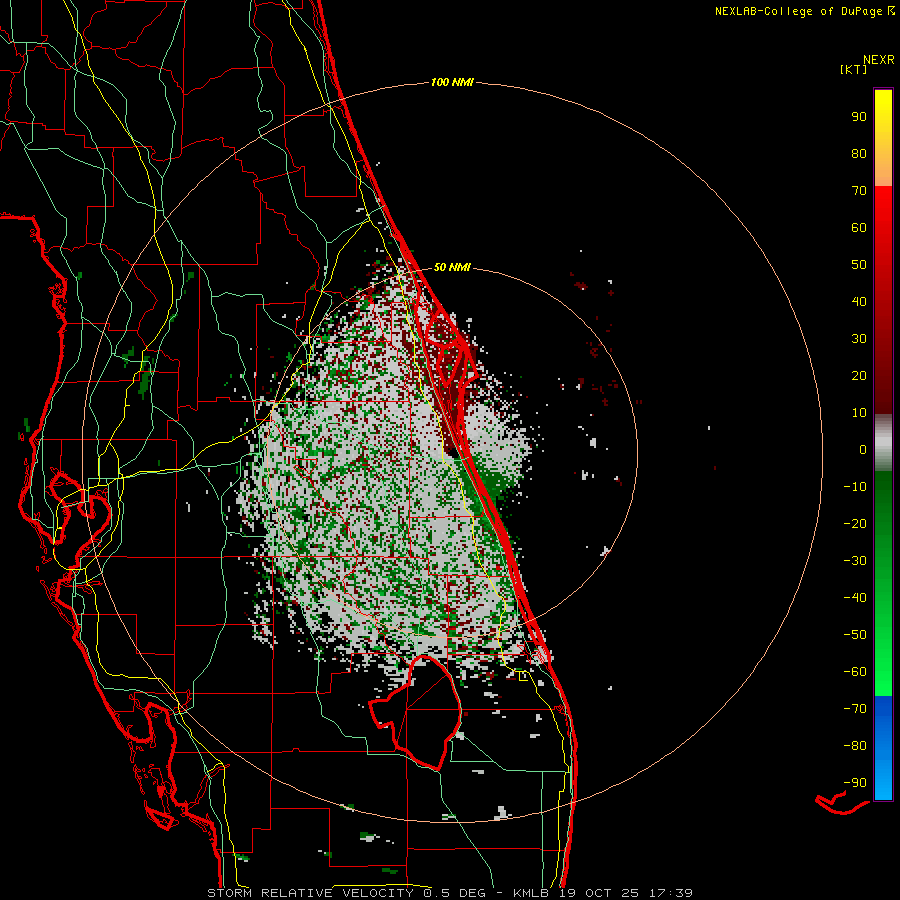Select the 0 scale label

863,449
